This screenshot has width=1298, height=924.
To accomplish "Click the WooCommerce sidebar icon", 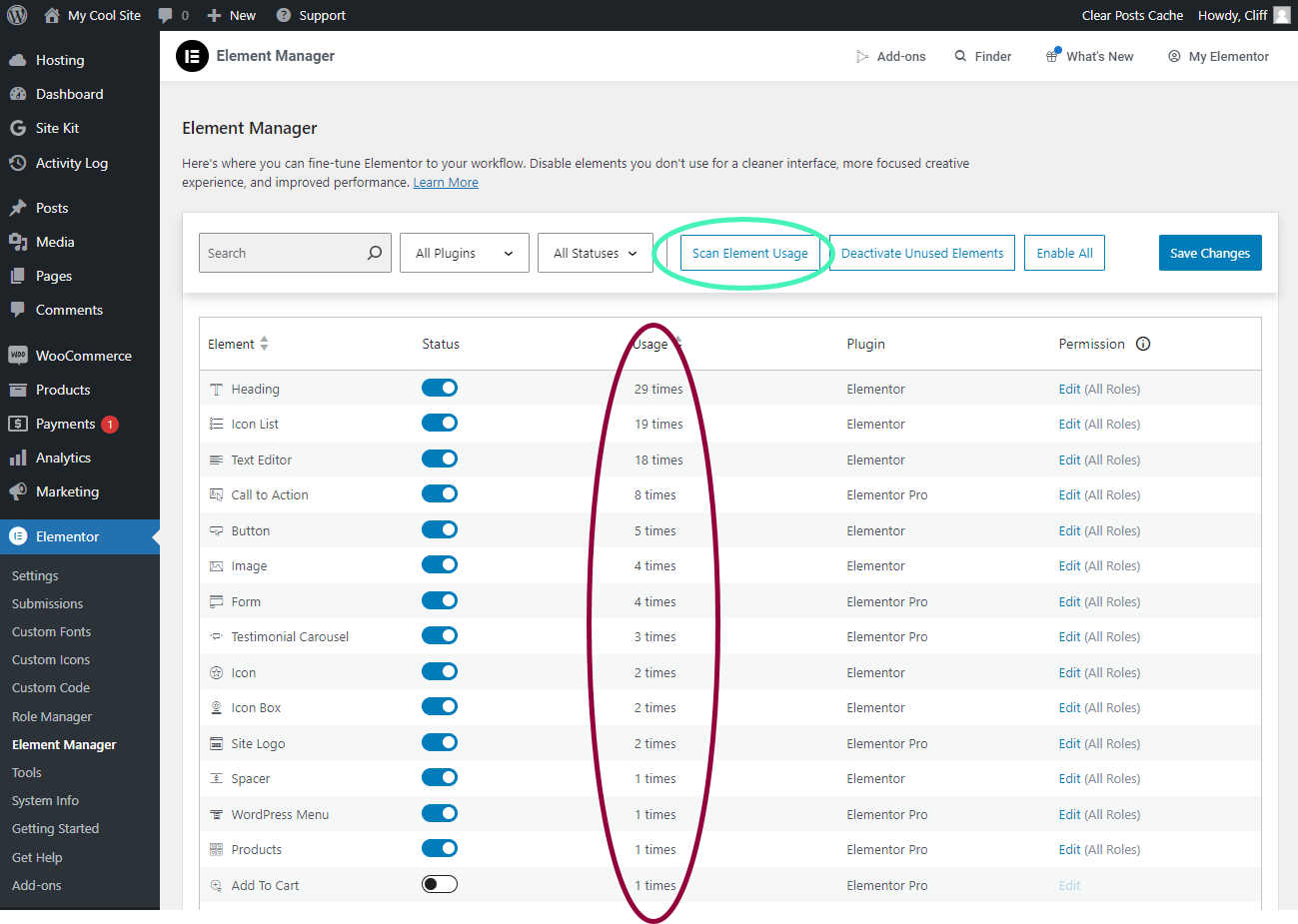I will [18, 356].
